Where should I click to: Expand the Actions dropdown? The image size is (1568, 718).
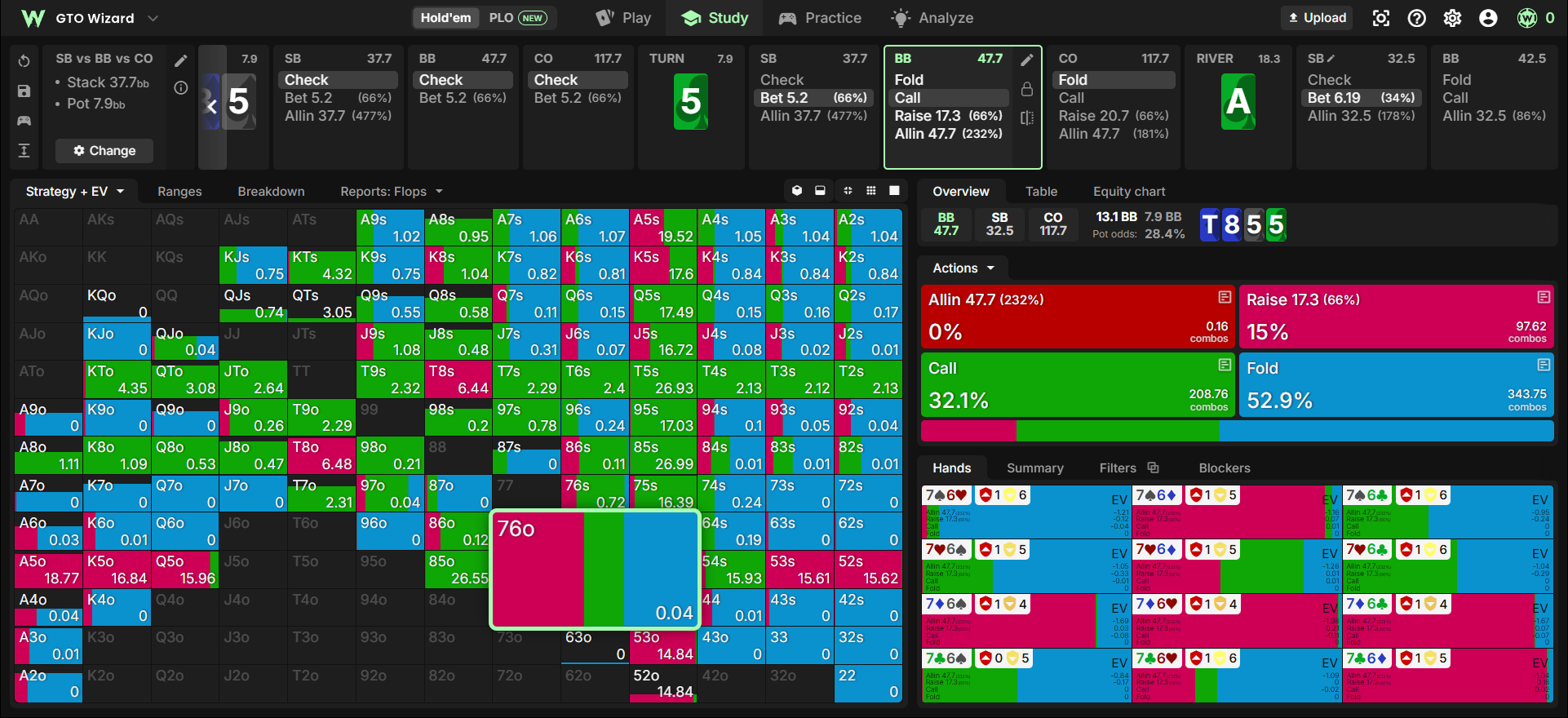(963, 268)
